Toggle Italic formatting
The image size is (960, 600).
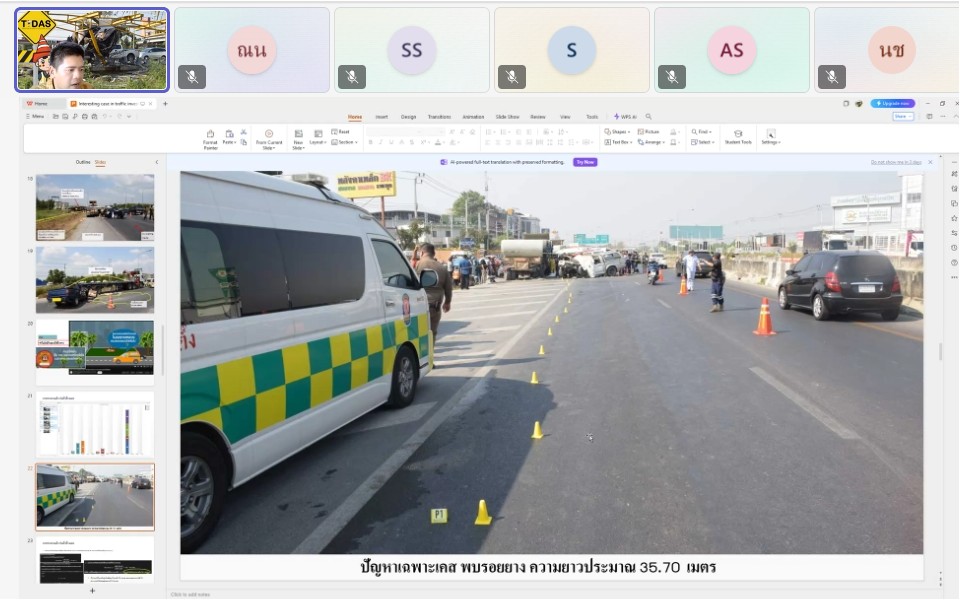[381, 142]
